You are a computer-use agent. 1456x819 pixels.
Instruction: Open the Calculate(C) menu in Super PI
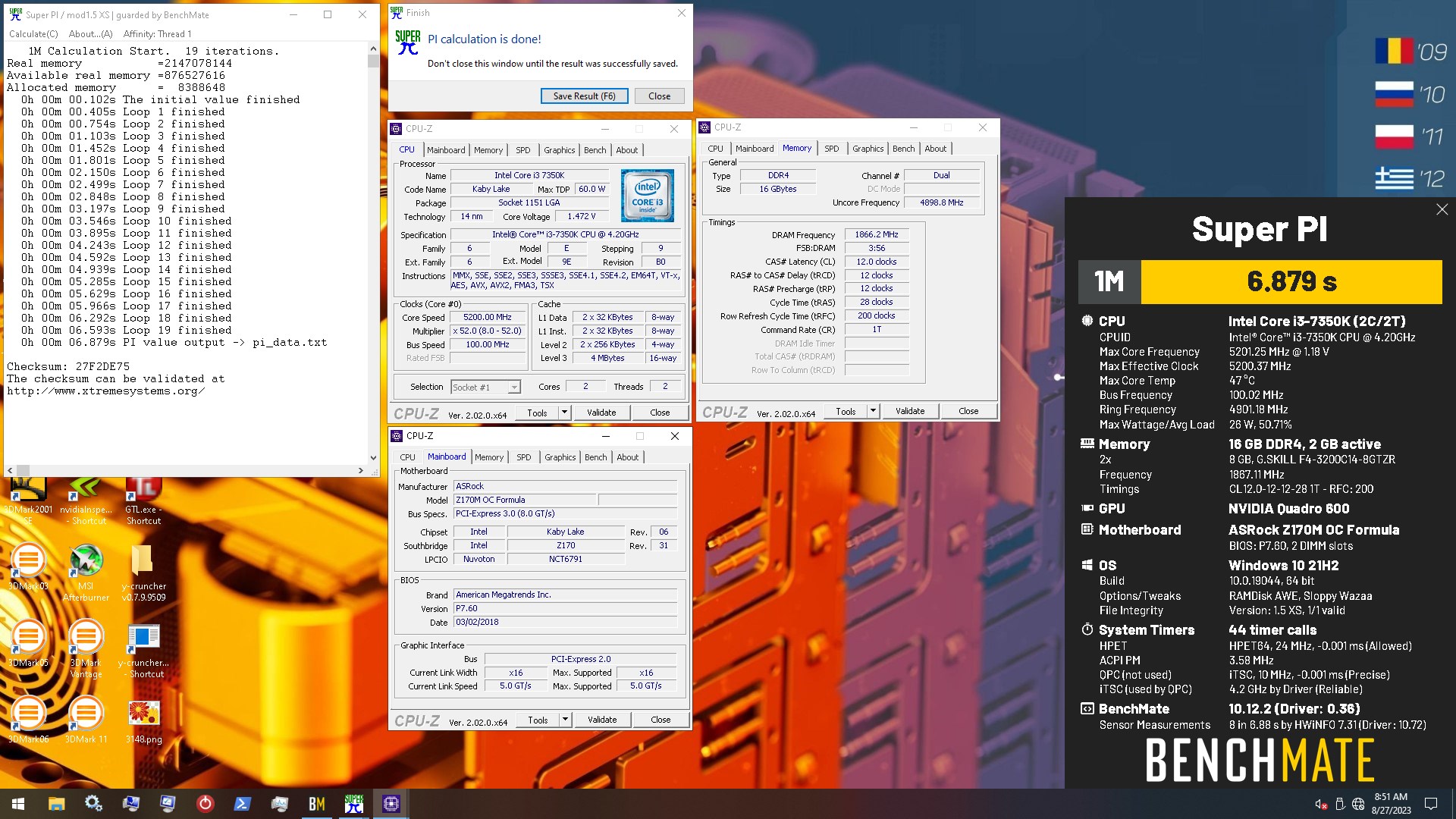[33, 33]
